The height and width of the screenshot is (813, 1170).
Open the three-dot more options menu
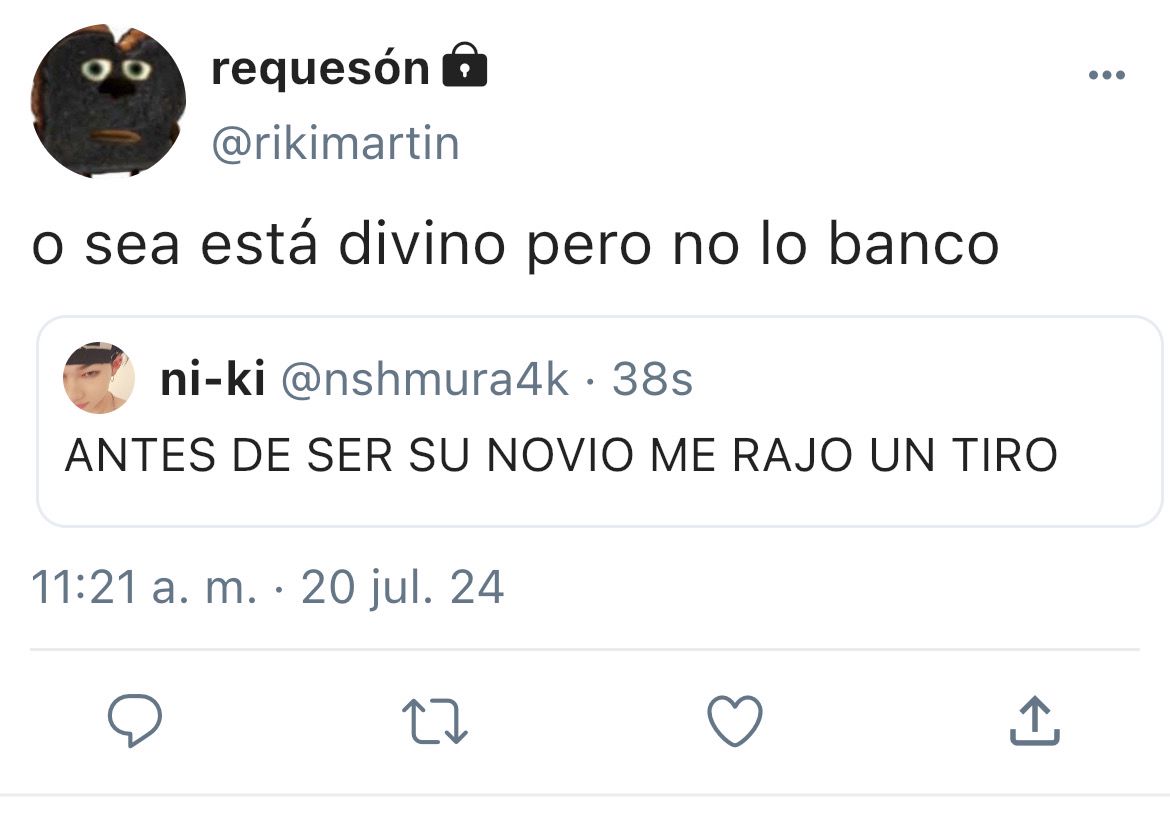(x=1107, y=75)
